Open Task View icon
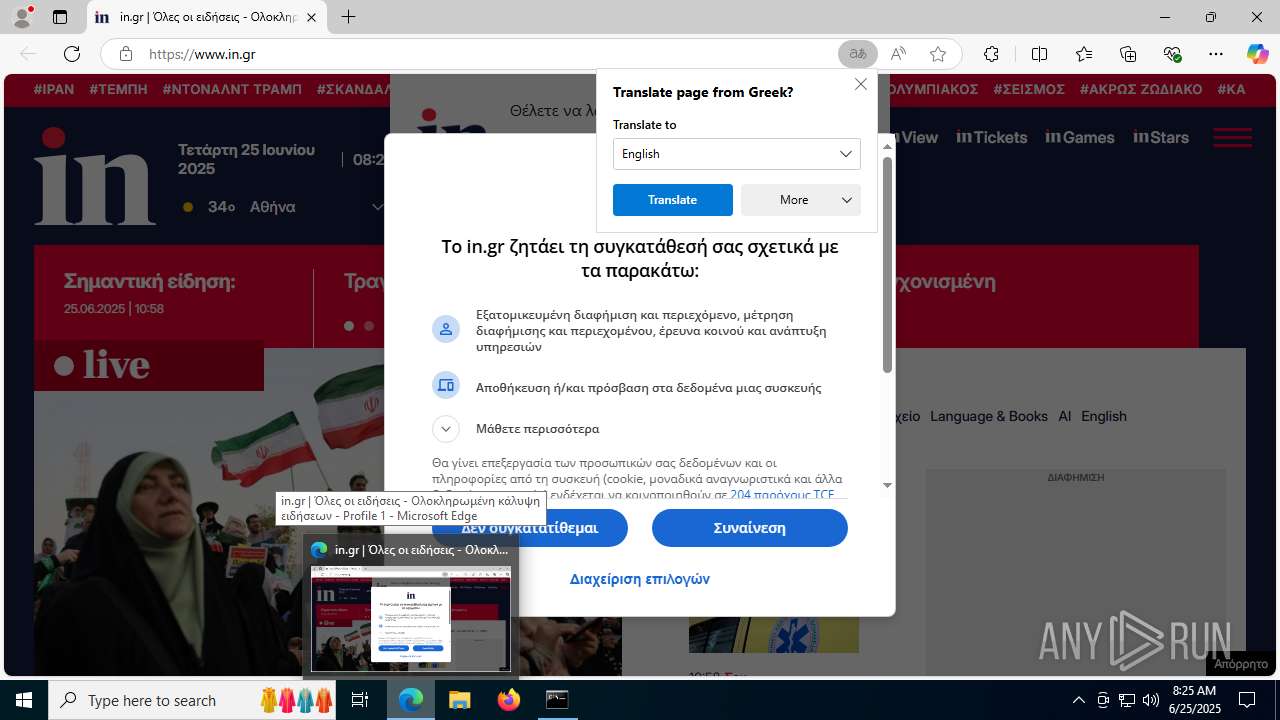Screen dimensions: 1280x720 point(361,700)
